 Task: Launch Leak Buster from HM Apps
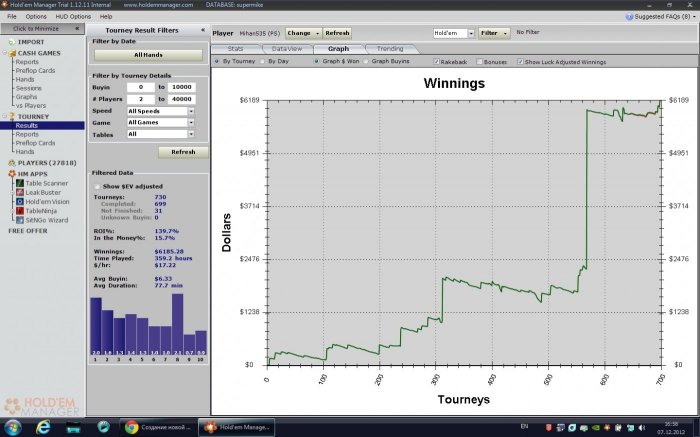tap(38, 192)
